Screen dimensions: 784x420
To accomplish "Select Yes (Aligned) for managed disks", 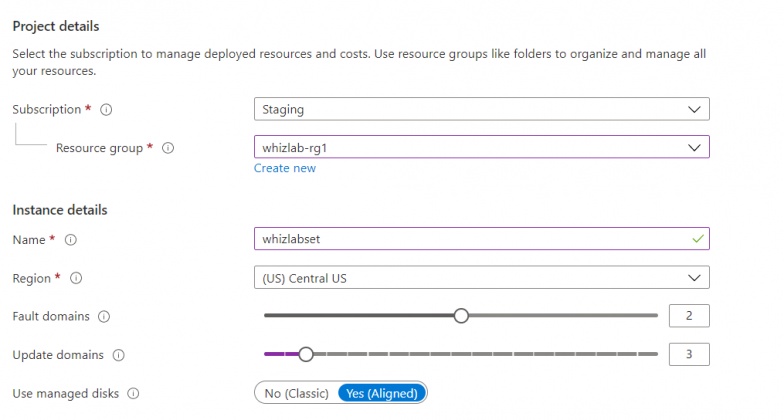I will coord(382,394).
